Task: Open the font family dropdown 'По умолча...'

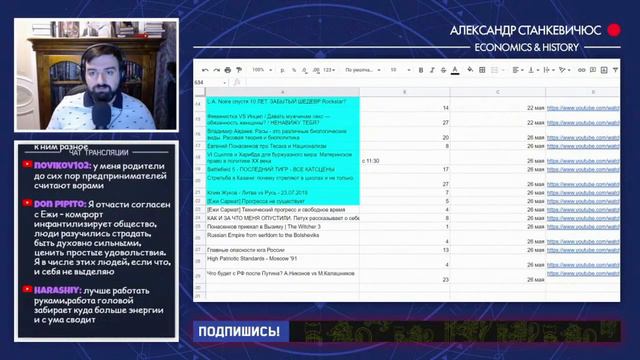Action: [x=363, y=70]
